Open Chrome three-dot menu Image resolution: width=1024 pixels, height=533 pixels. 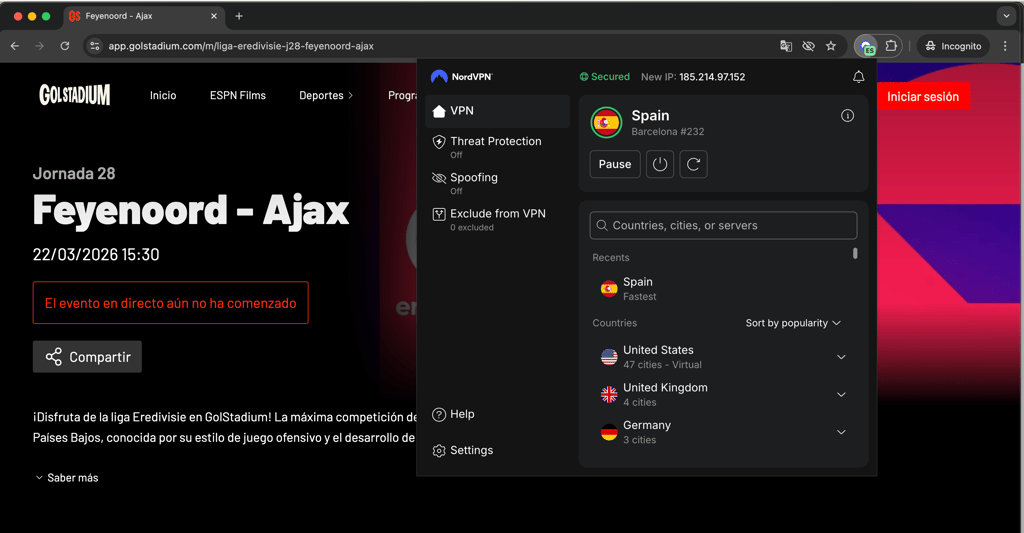click(x=1005, y=46)
